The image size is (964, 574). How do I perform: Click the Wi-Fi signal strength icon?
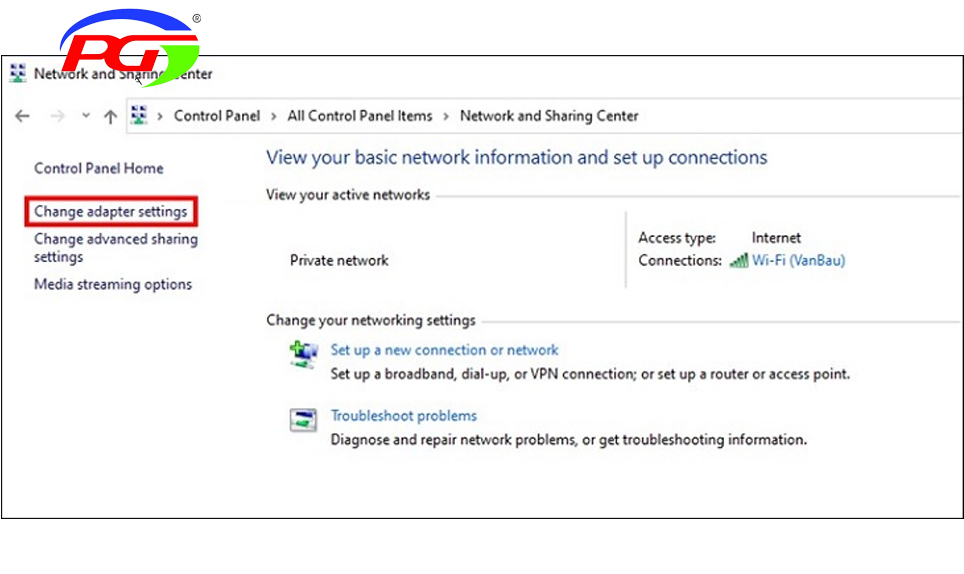click(x=738, y=261)
